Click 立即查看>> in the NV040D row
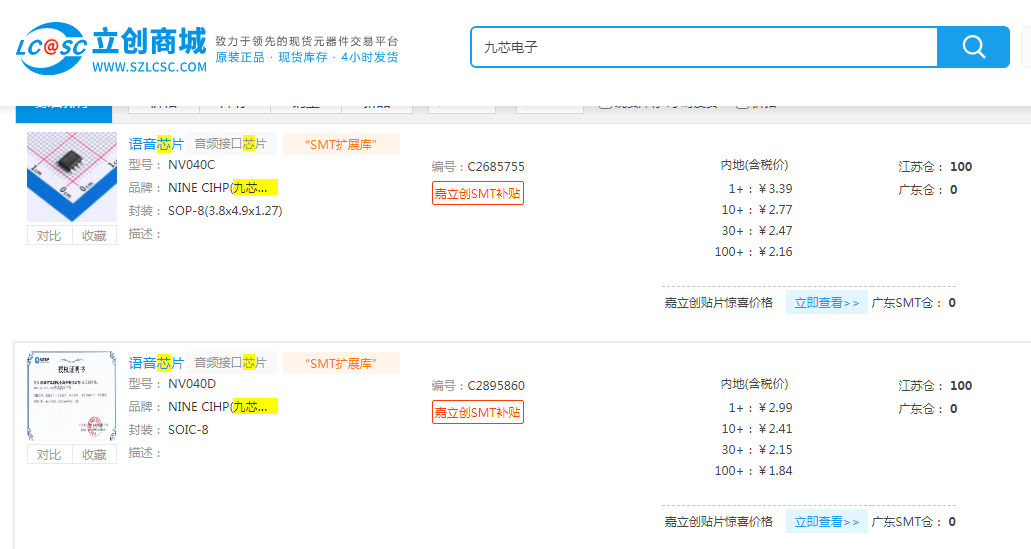Viewport: 1031px width, 549px height. click(826, 522)
